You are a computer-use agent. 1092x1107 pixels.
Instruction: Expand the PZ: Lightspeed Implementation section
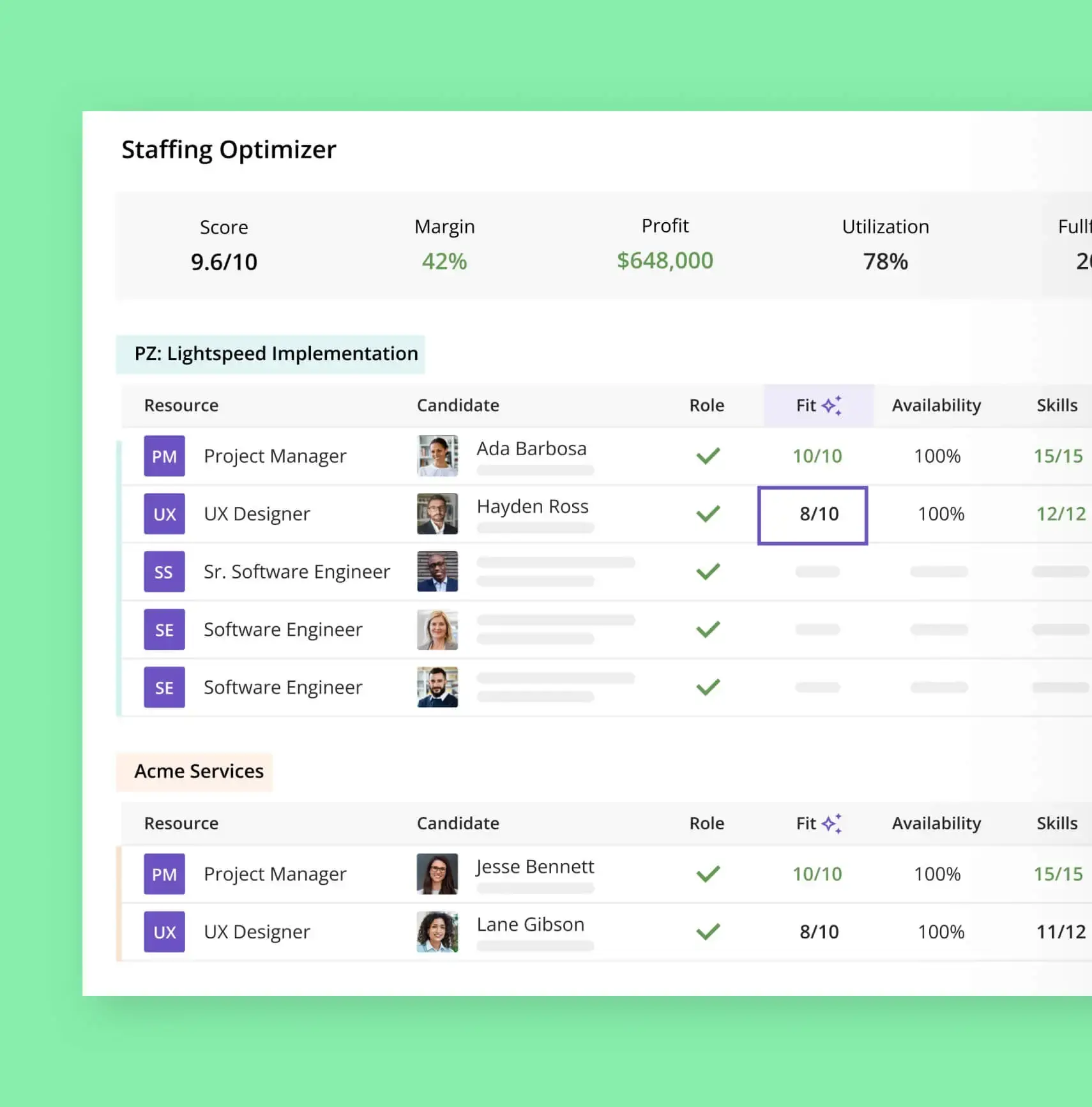270,354
